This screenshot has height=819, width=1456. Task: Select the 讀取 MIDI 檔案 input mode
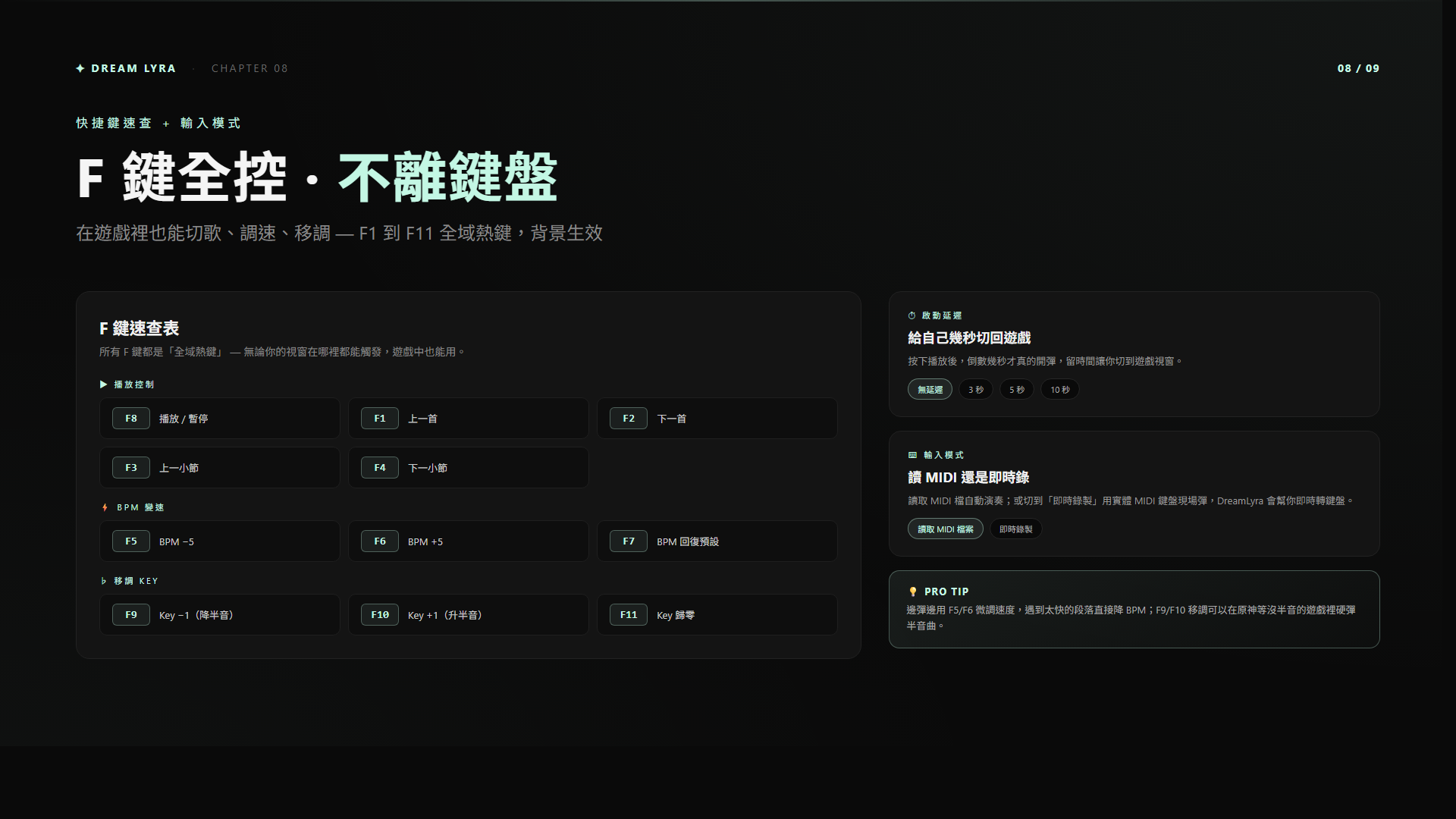pyautogui.click(x=945, y=529)
